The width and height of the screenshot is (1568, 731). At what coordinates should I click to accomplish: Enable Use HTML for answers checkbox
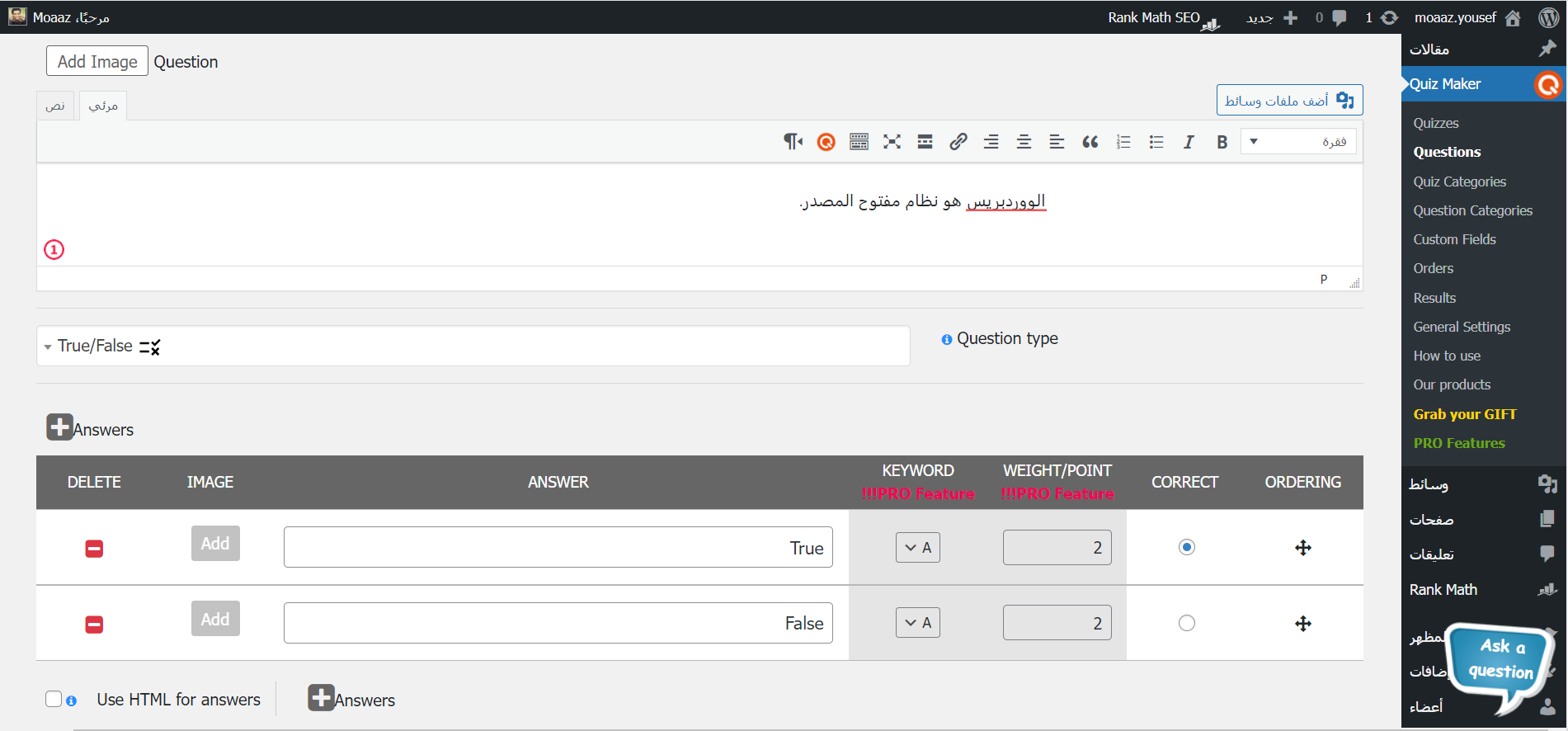coord(54,699)
